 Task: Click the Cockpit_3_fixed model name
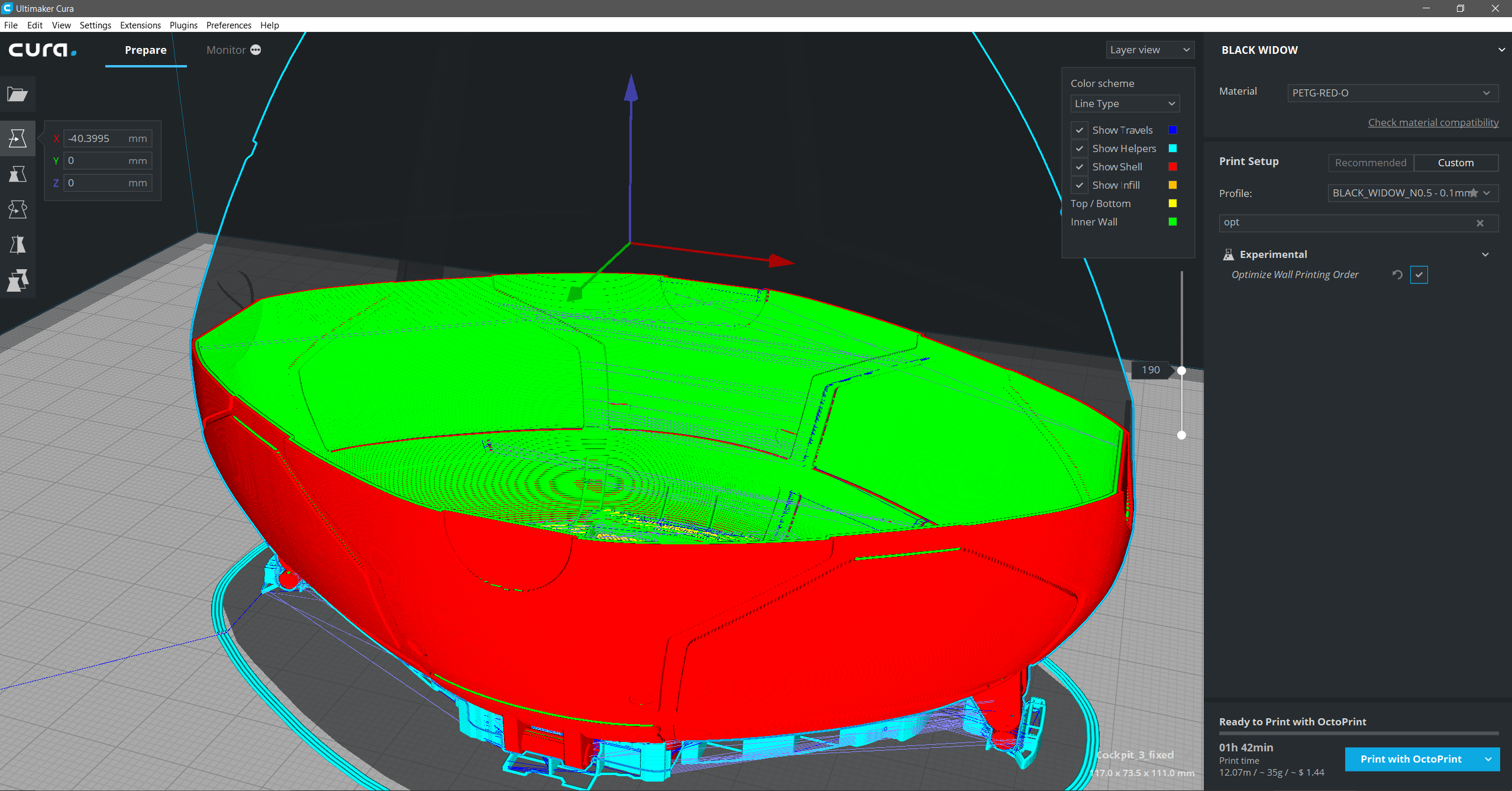(x=1135, y=755)
